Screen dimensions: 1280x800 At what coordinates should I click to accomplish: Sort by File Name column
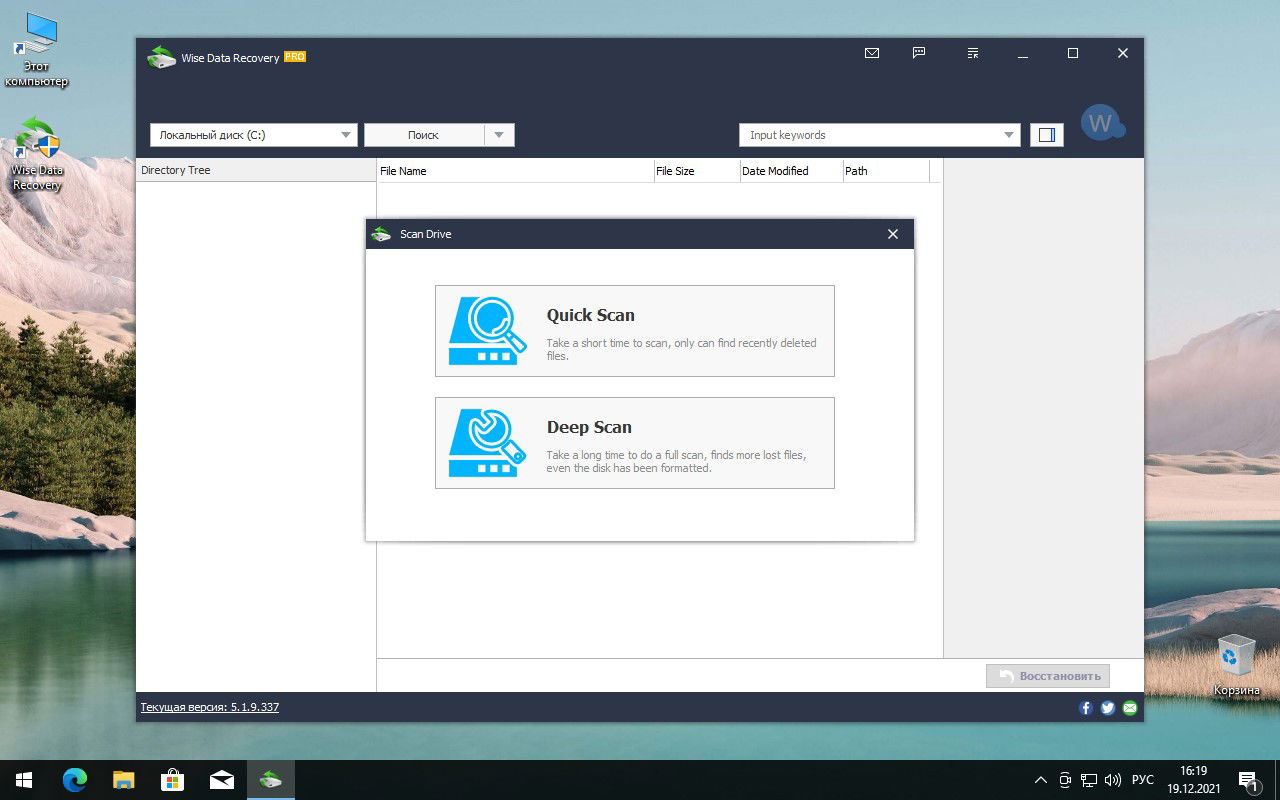(x=515, y=171)
